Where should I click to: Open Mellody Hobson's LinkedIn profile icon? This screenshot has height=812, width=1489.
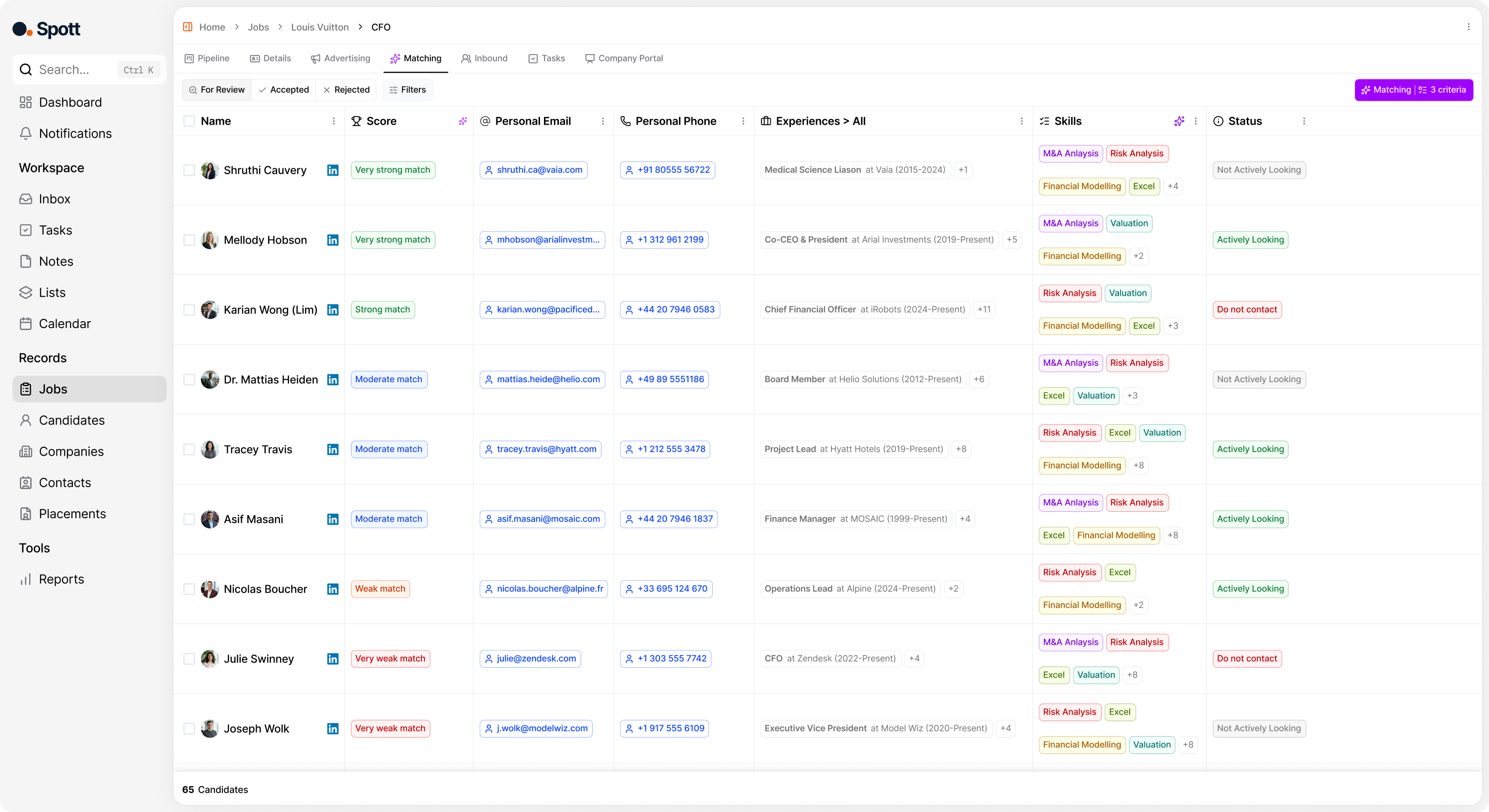click(x=333, y=240)
